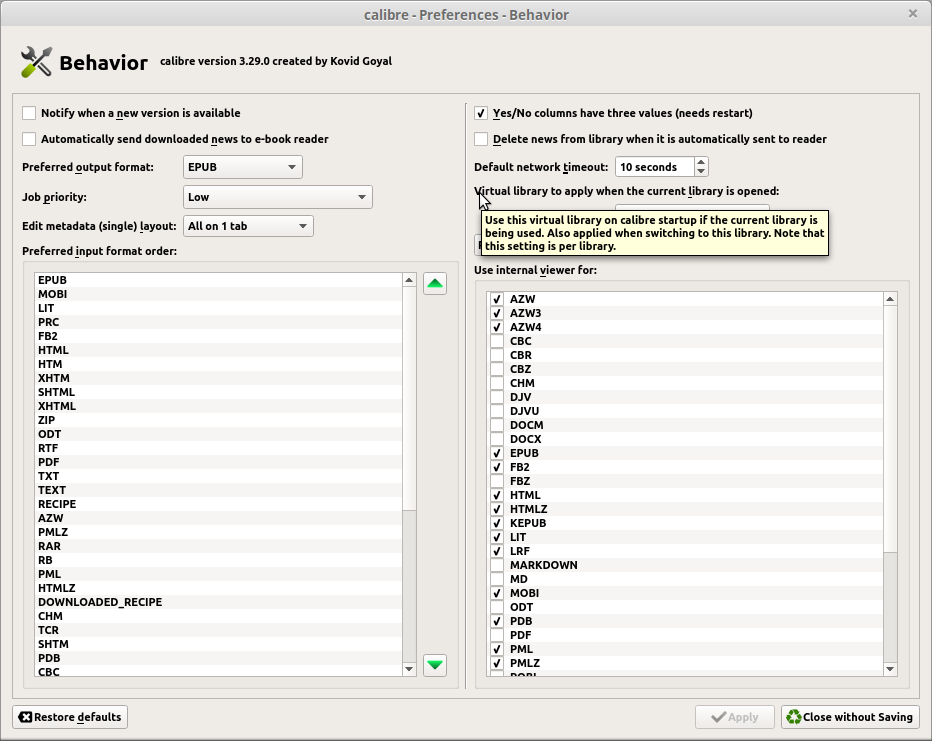Uncheck PDB in internal viewer list

(497, 621)
